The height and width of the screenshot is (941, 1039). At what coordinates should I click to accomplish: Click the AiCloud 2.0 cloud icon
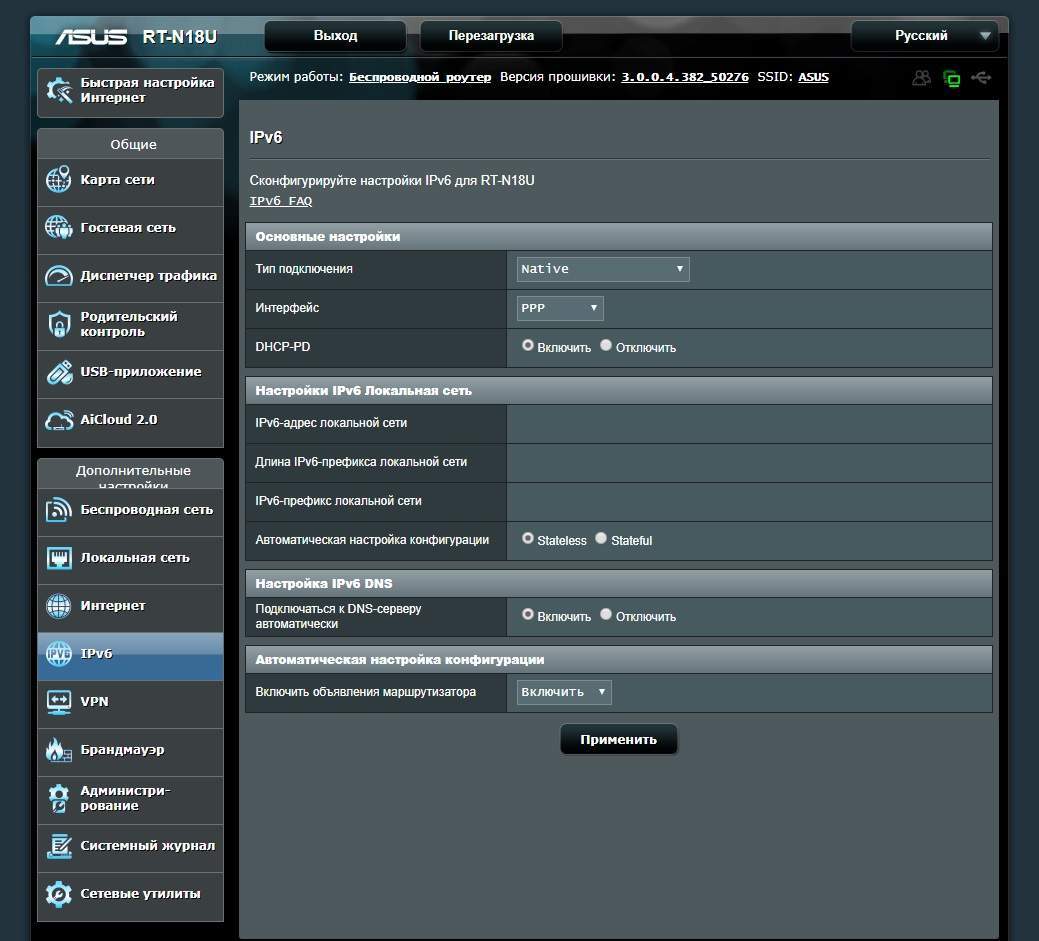[x=59, y=420]
